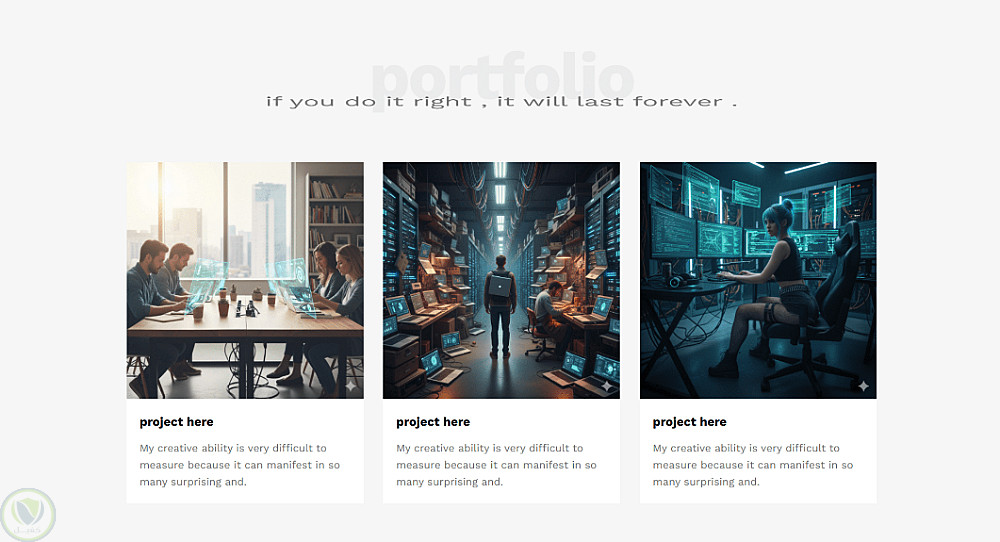The image size is (1000, 542).
Task: Open the server room corridor project image
Action: point(501,280)
